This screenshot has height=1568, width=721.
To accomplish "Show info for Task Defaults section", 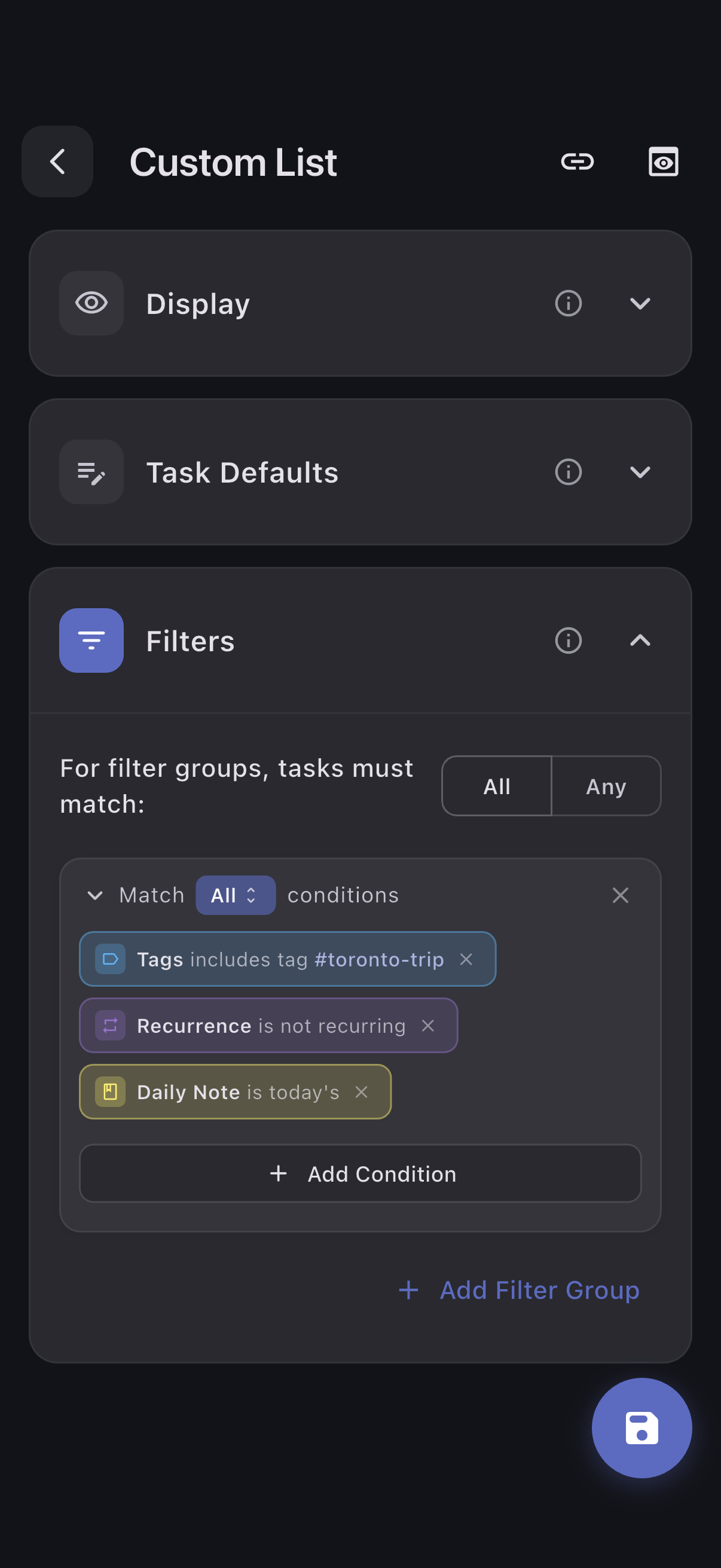I will tap(569, 472).
